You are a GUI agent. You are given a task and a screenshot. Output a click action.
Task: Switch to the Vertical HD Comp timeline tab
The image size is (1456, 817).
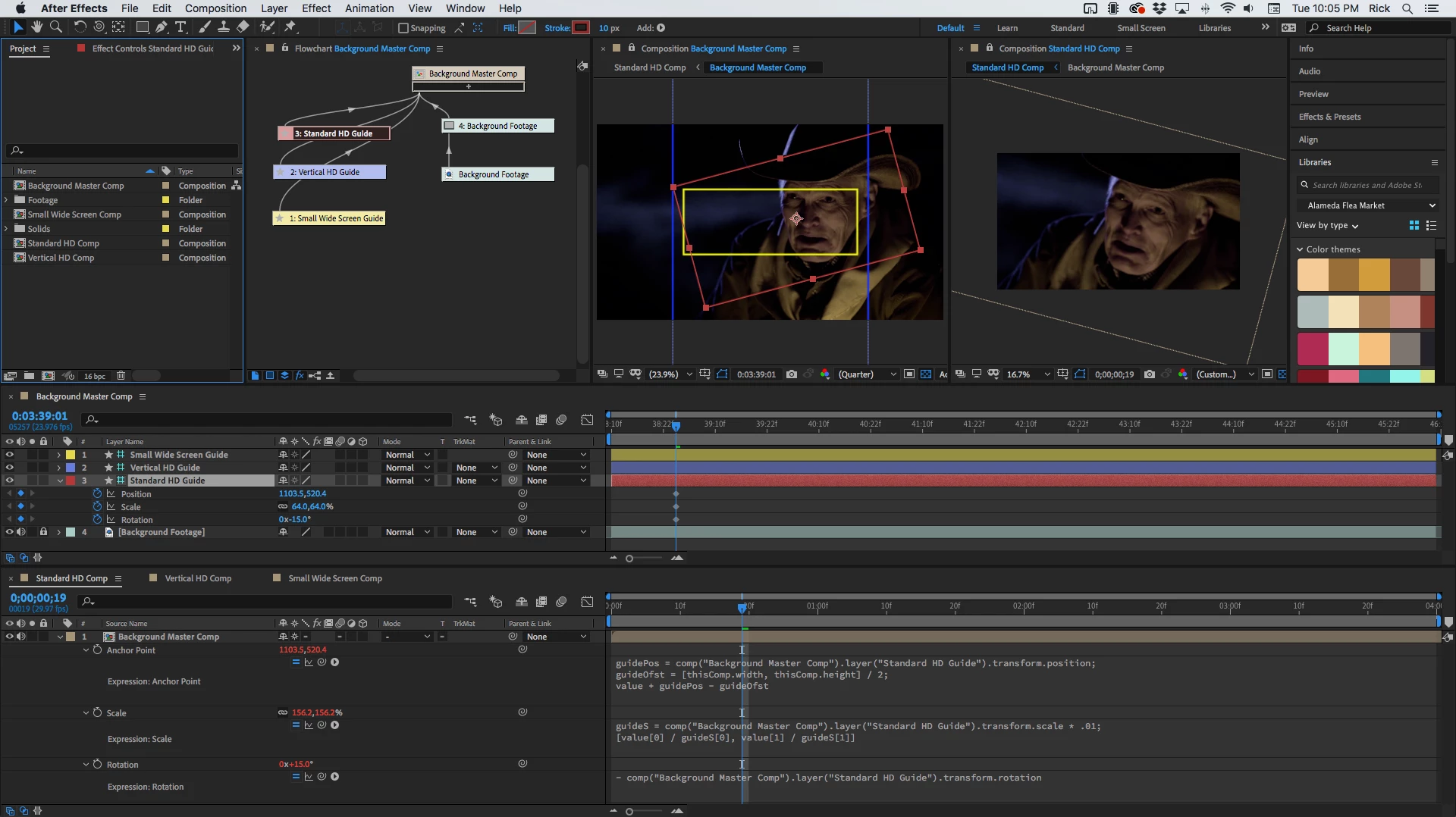point(197,578)
